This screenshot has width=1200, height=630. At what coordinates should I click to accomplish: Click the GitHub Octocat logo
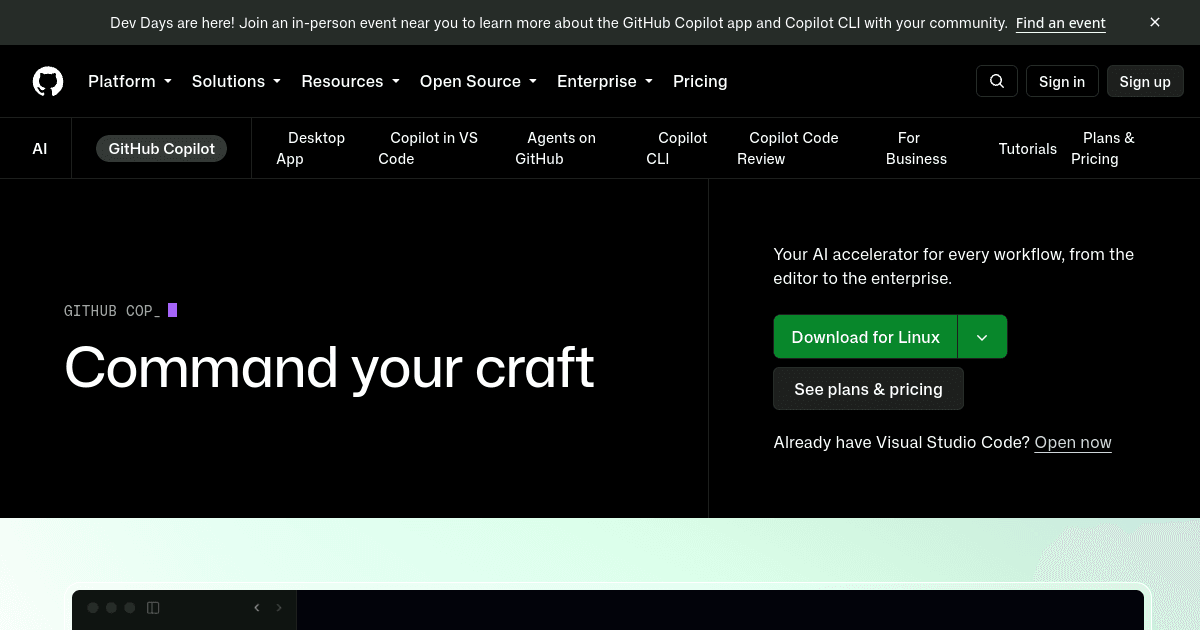[48, 81]
